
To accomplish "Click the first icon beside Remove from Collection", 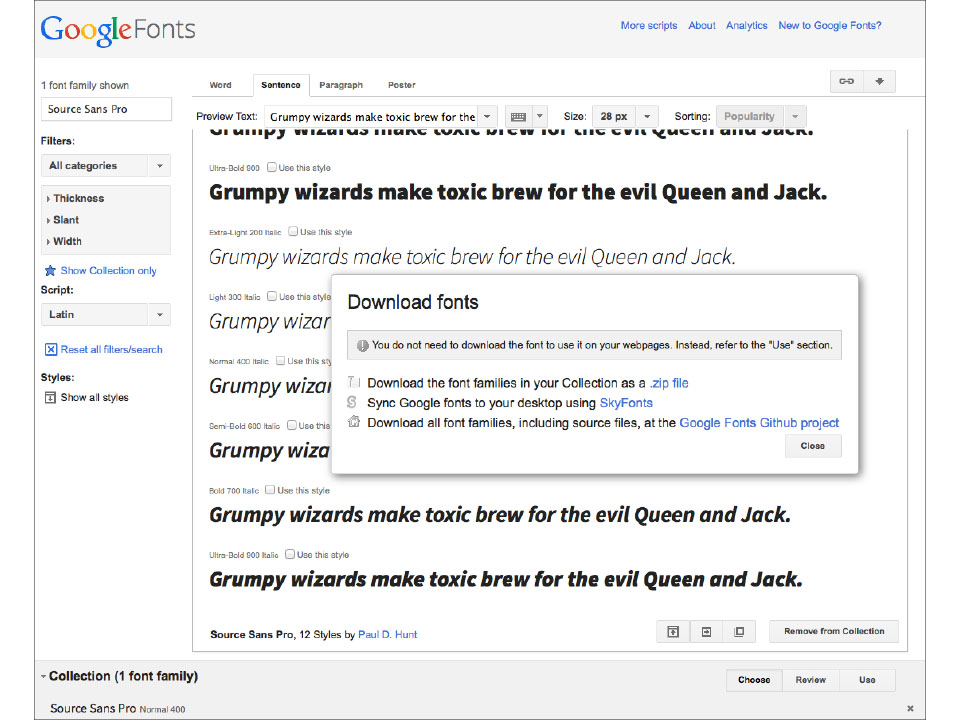I will pos(673,632).
